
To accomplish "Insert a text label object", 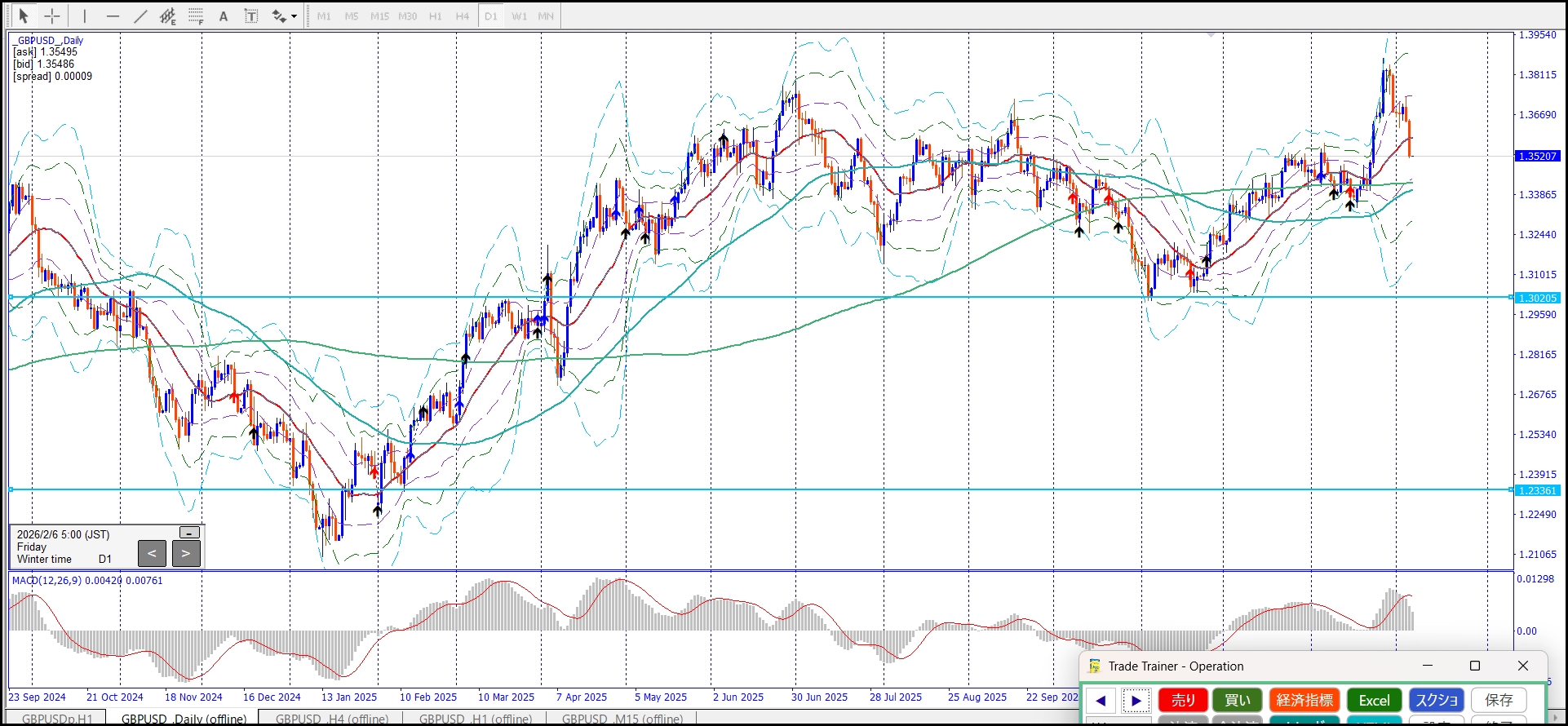I will (251, 15).
